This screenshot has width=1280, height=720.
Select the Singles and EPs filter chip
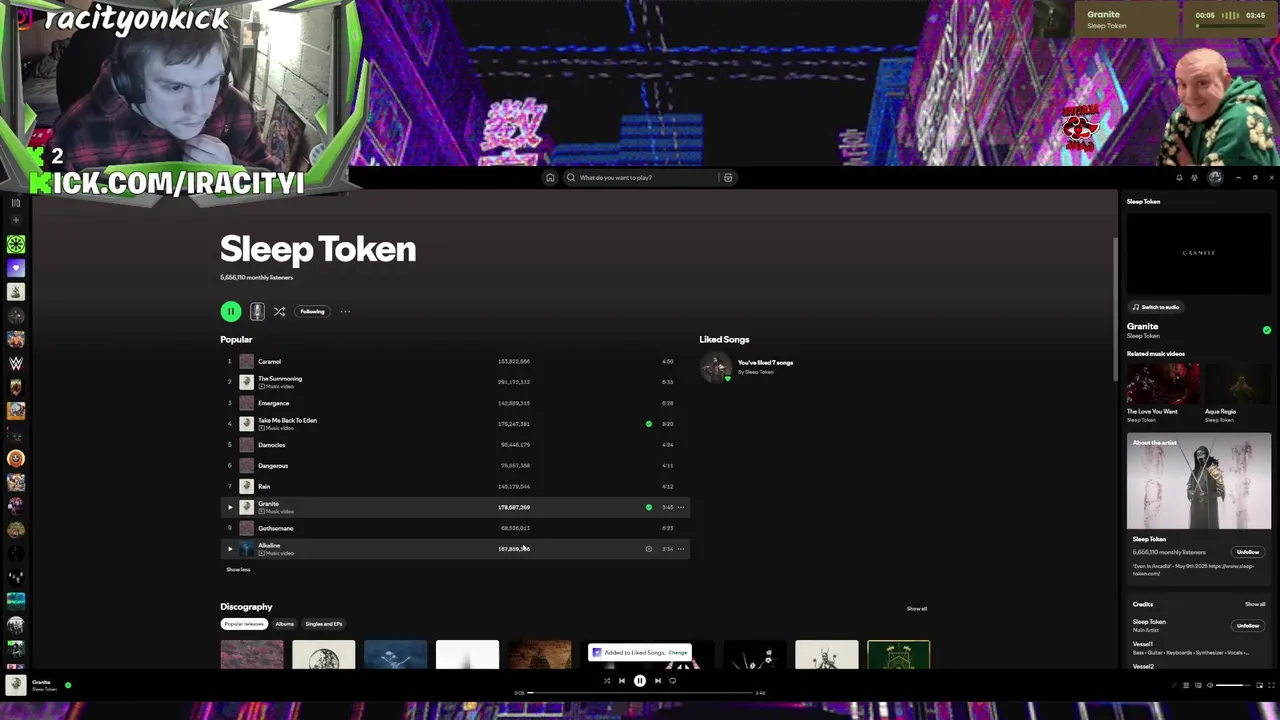324,624
